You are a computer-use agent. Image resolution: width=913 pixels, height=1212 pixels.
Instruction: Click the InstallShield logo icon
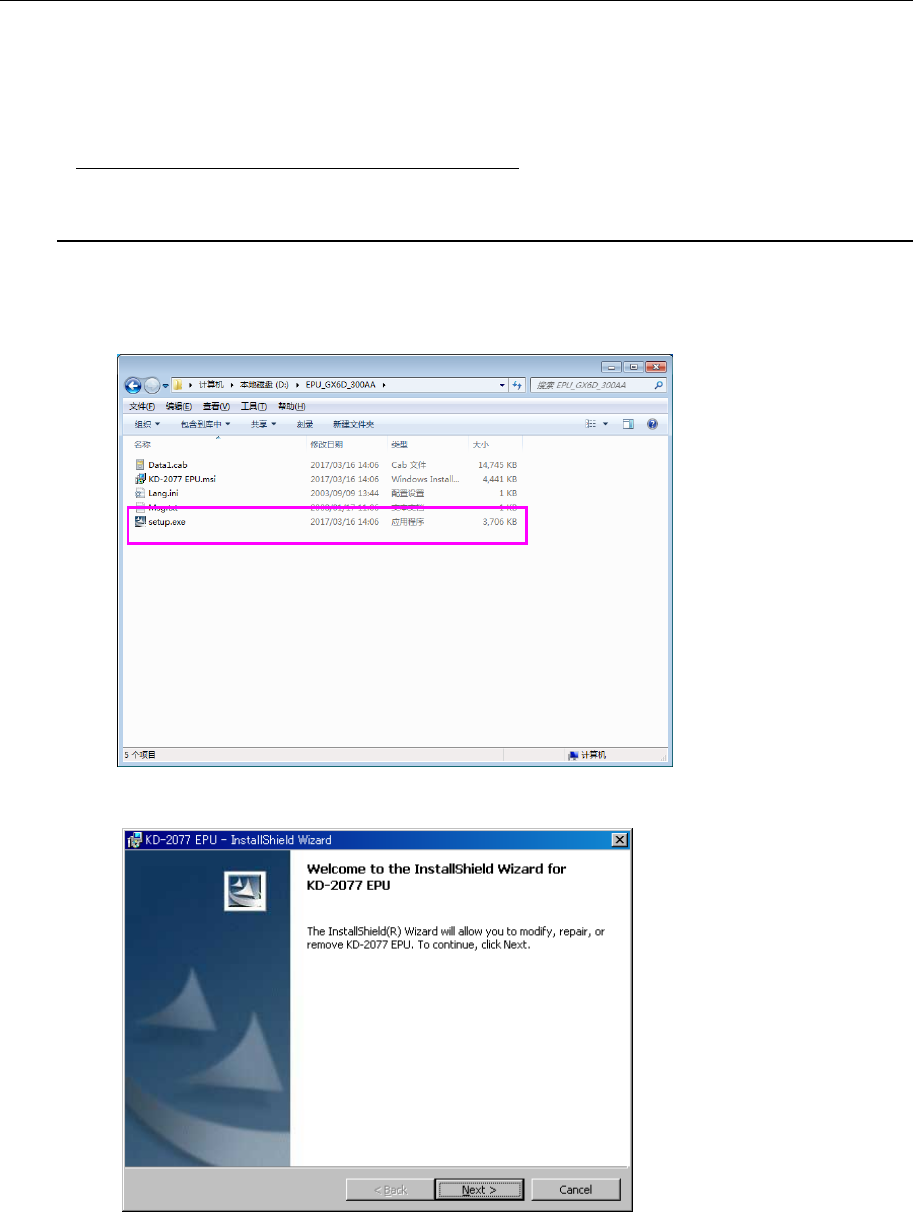245,890
